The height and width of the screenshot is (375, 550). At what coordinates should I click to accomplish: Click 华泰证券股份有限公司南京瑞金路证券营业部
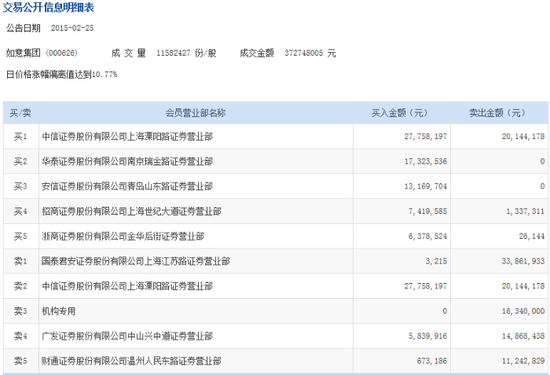[127, 161]
